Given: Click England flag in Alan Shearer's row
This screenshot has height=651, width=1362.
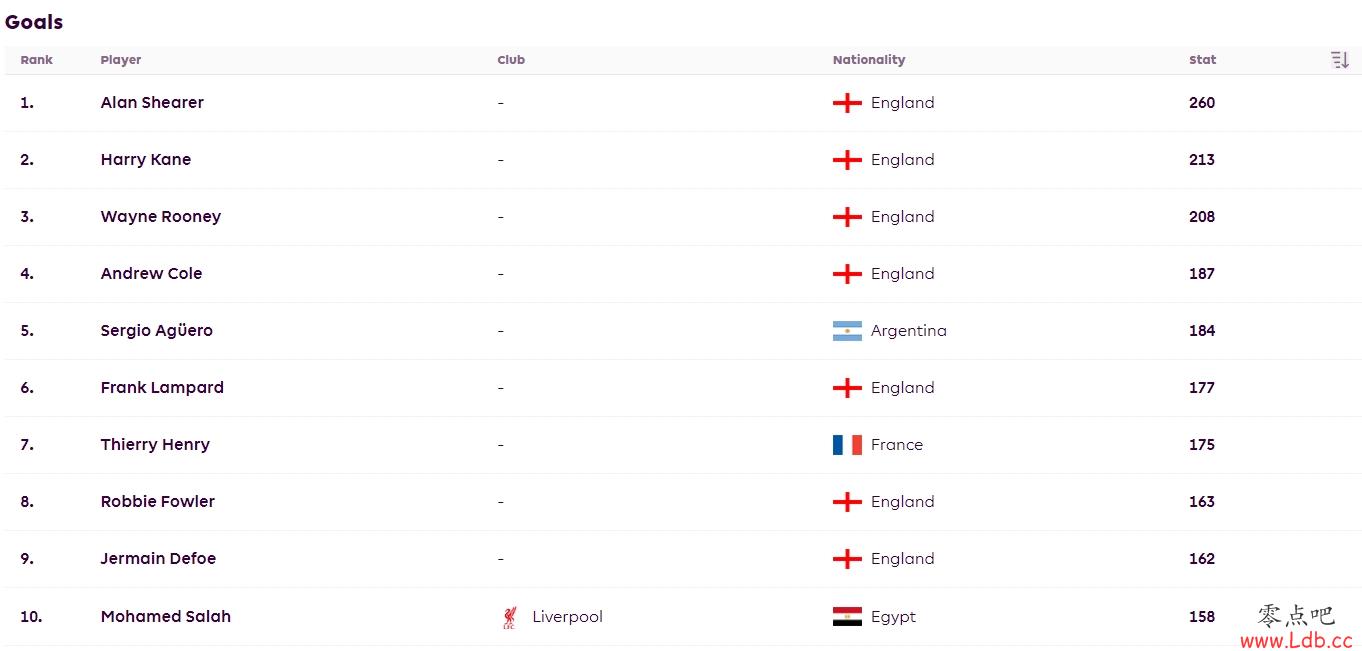Looking at the screenshot, I should click(x=847, y=103).
